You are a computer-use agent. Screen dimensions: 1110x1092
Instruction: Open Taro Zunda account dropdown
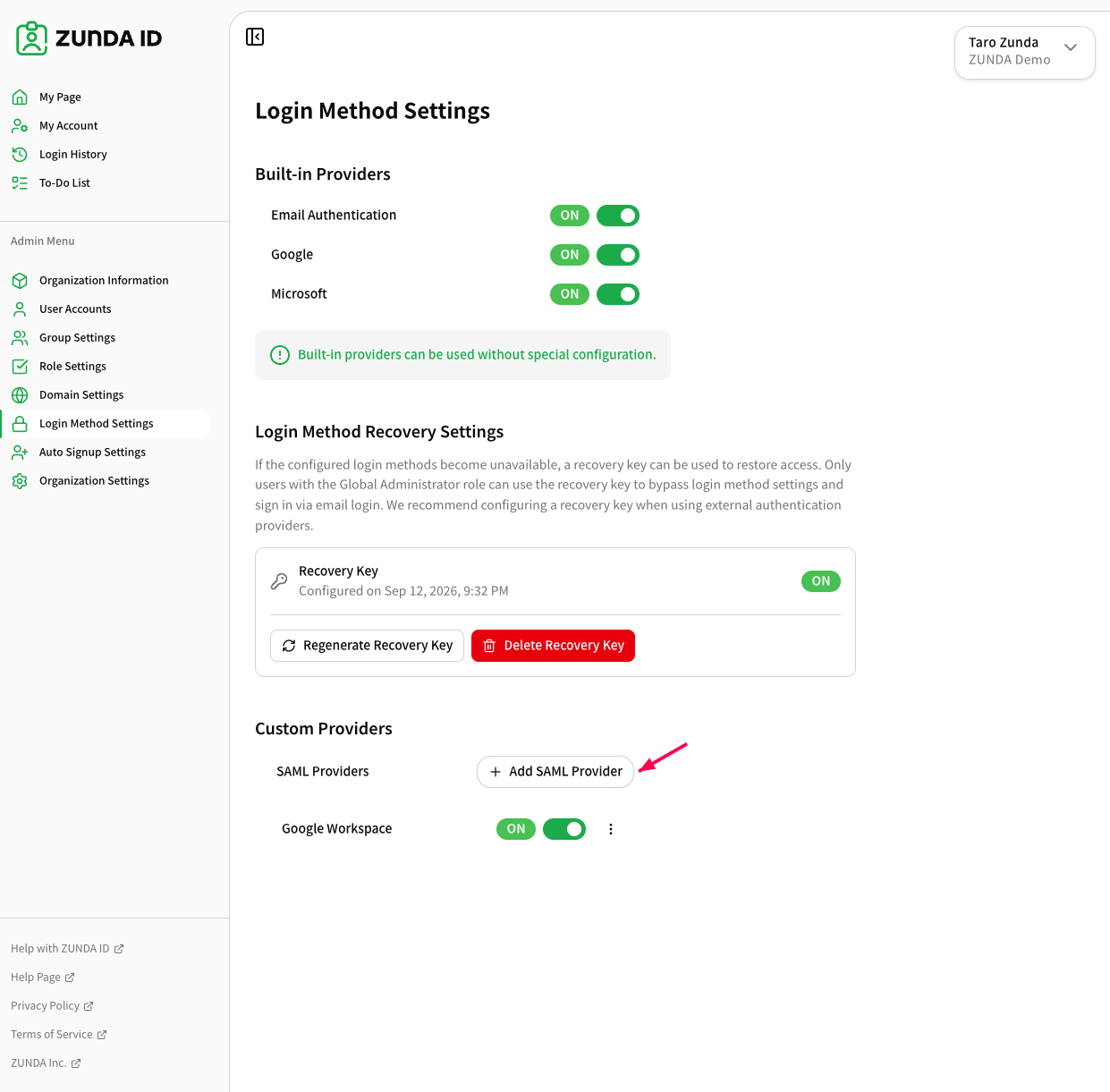coord(1025,52)
